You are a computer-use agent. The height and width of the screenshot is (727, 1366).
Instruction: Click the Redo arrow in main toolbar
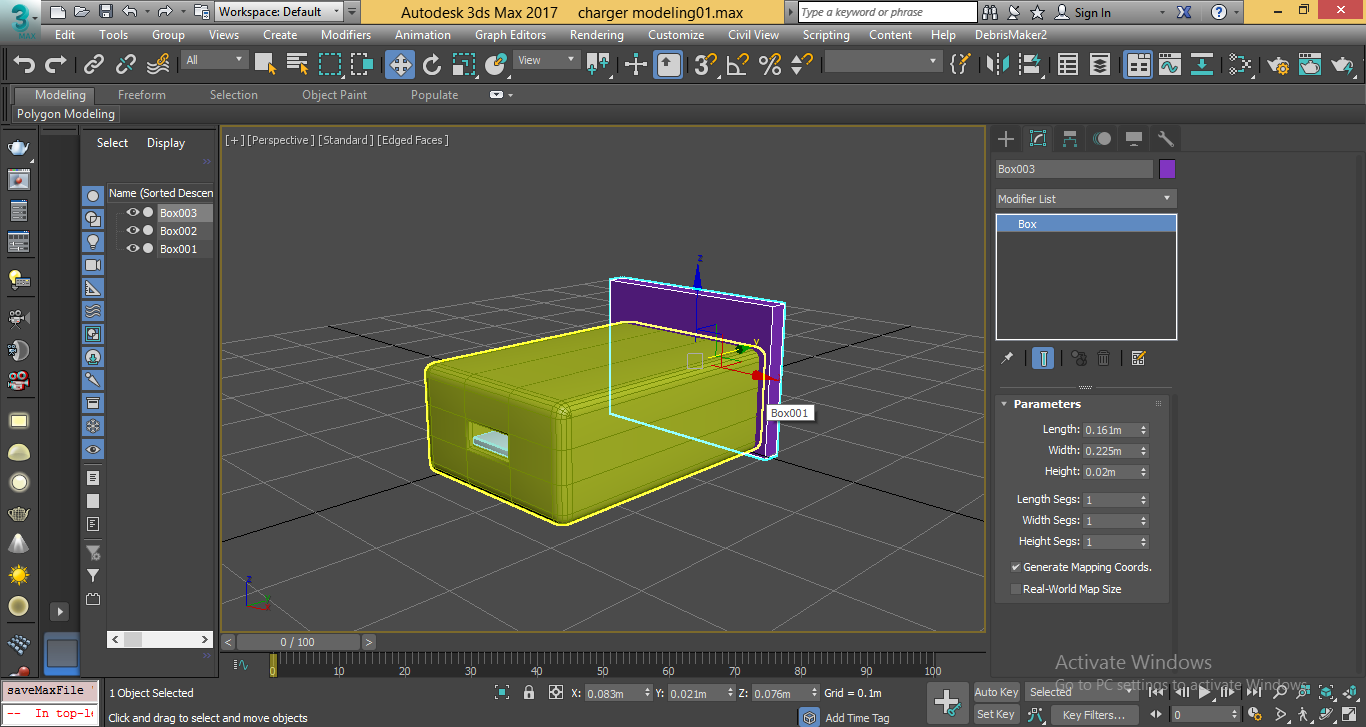[x=57, y=65]
